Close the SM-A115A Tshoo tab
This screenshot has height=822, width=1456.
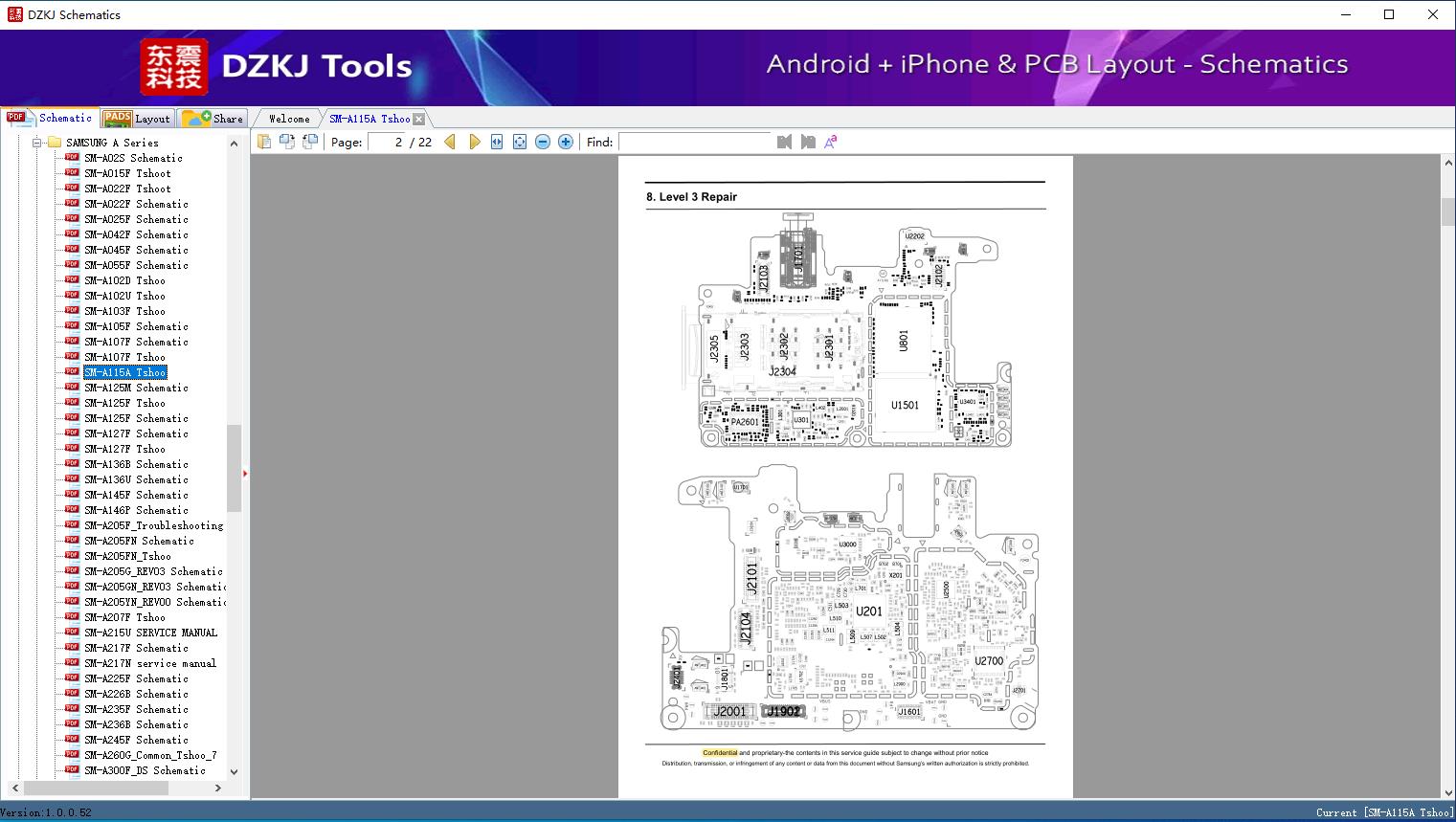tap(419, 120)
